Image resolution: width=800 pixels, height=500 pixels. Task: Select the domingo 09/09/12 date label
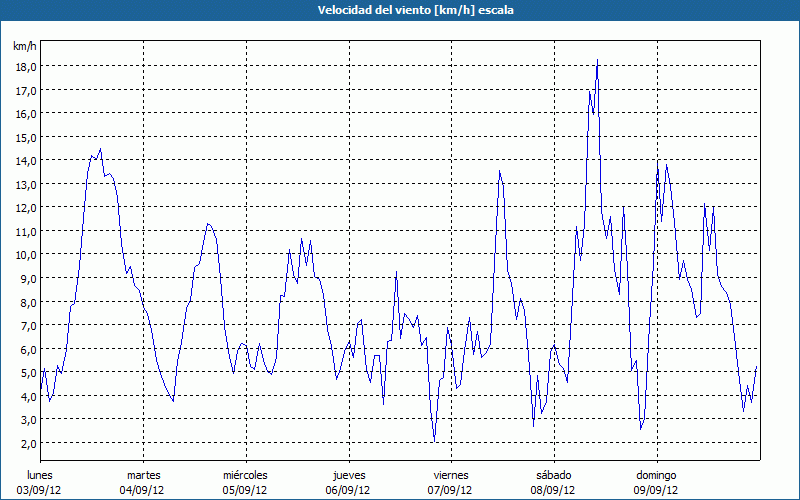tap(656, 483)
